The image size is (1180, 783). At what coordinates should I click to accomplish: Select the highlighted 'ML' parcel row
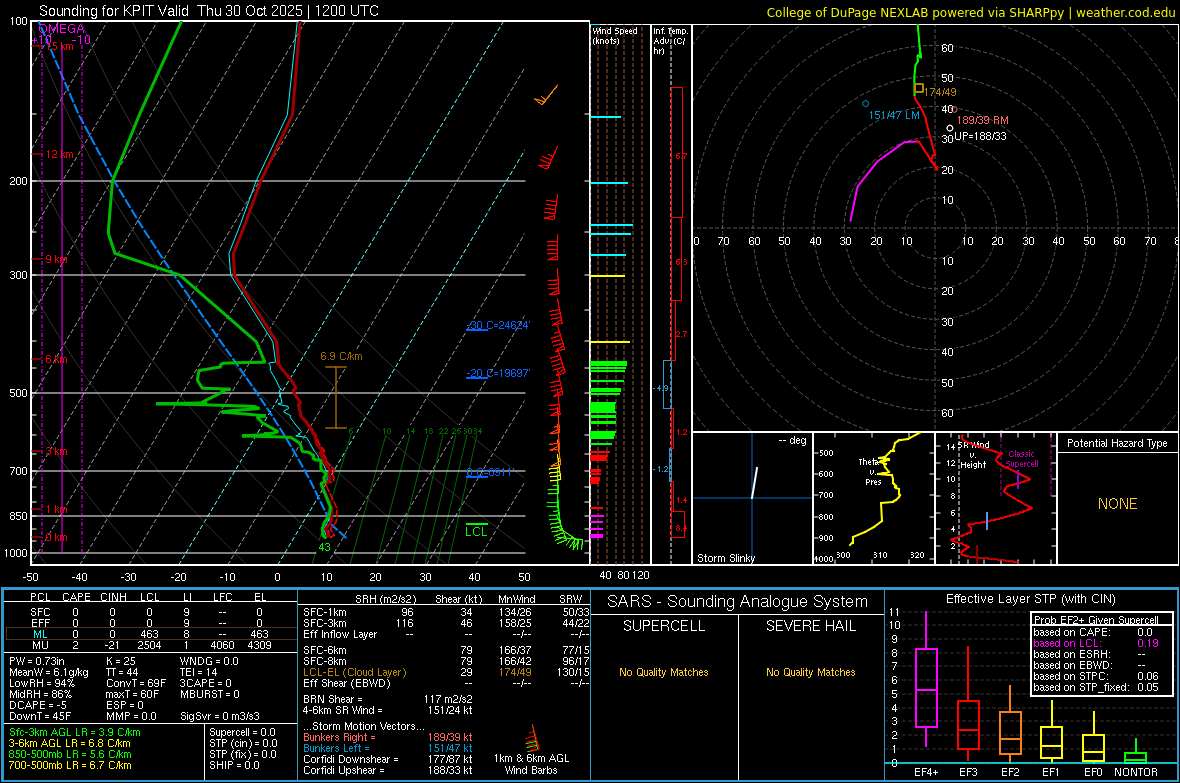pyautogui.click(x=150, y=634)
